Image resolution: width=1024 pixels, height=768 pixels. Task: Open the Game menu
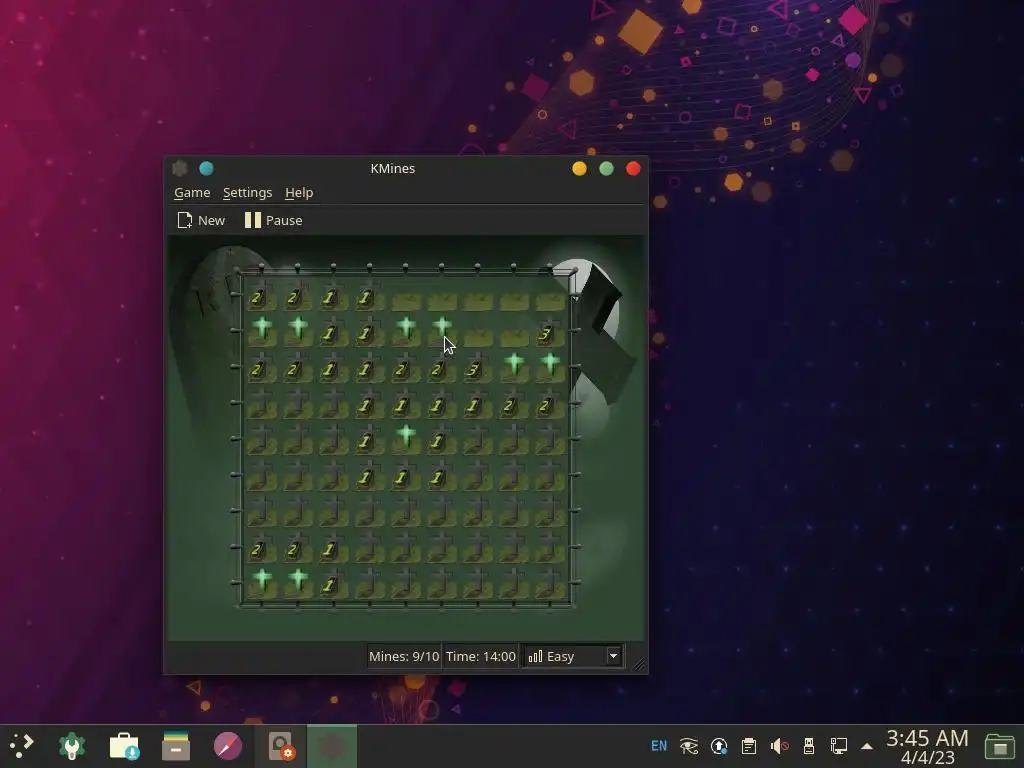pos(192,193)
